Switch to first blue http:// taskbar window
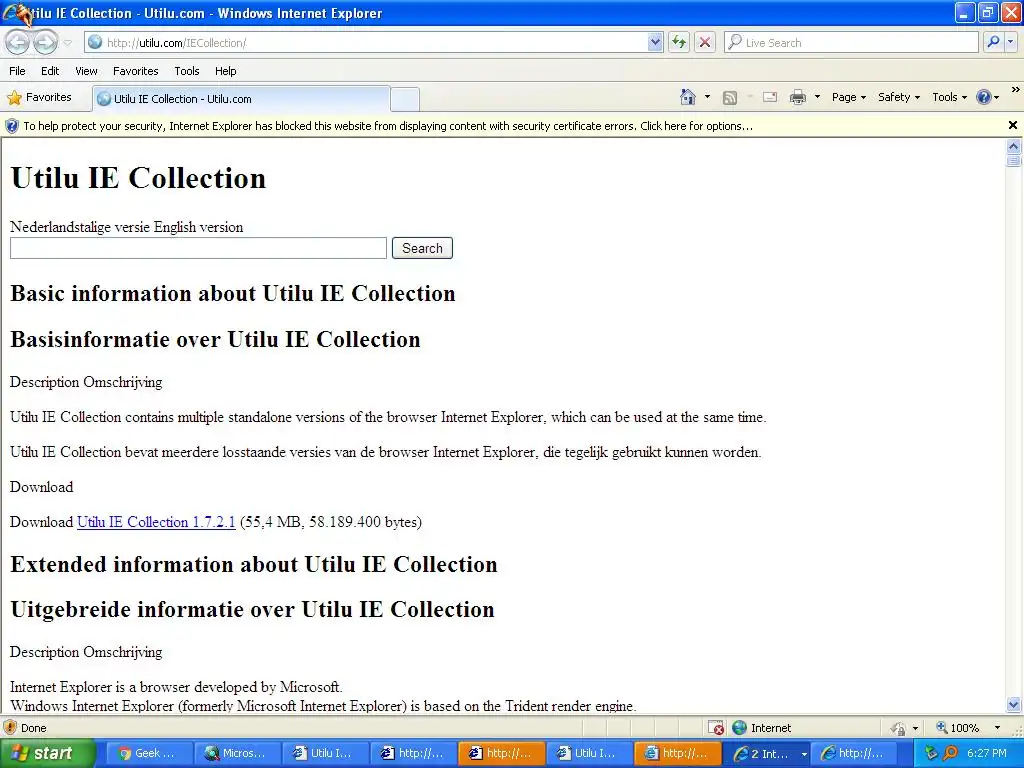 point(413,753)
